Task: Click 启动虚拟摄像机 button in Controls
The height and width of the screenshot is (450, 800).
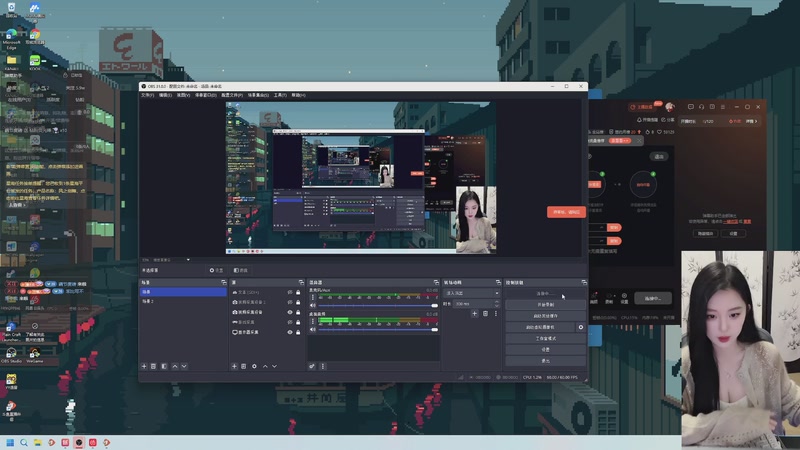Action: (x=540, y=327)
